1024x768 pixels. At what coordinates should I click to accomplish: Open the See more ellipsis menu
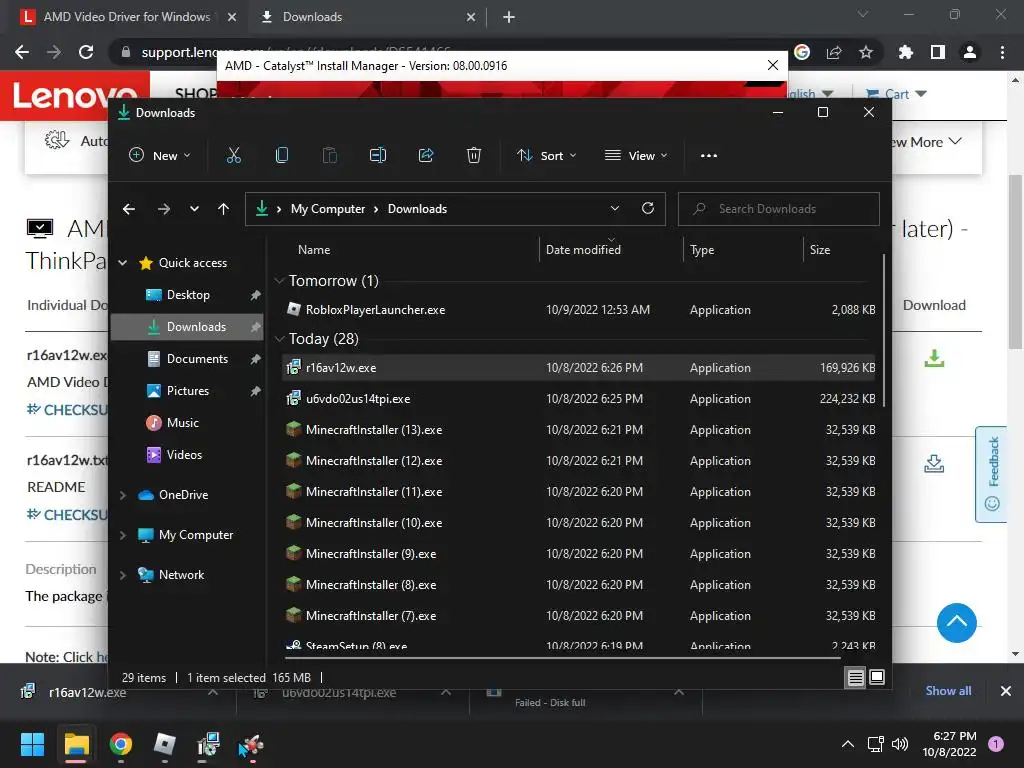click(x=709, y=155)
